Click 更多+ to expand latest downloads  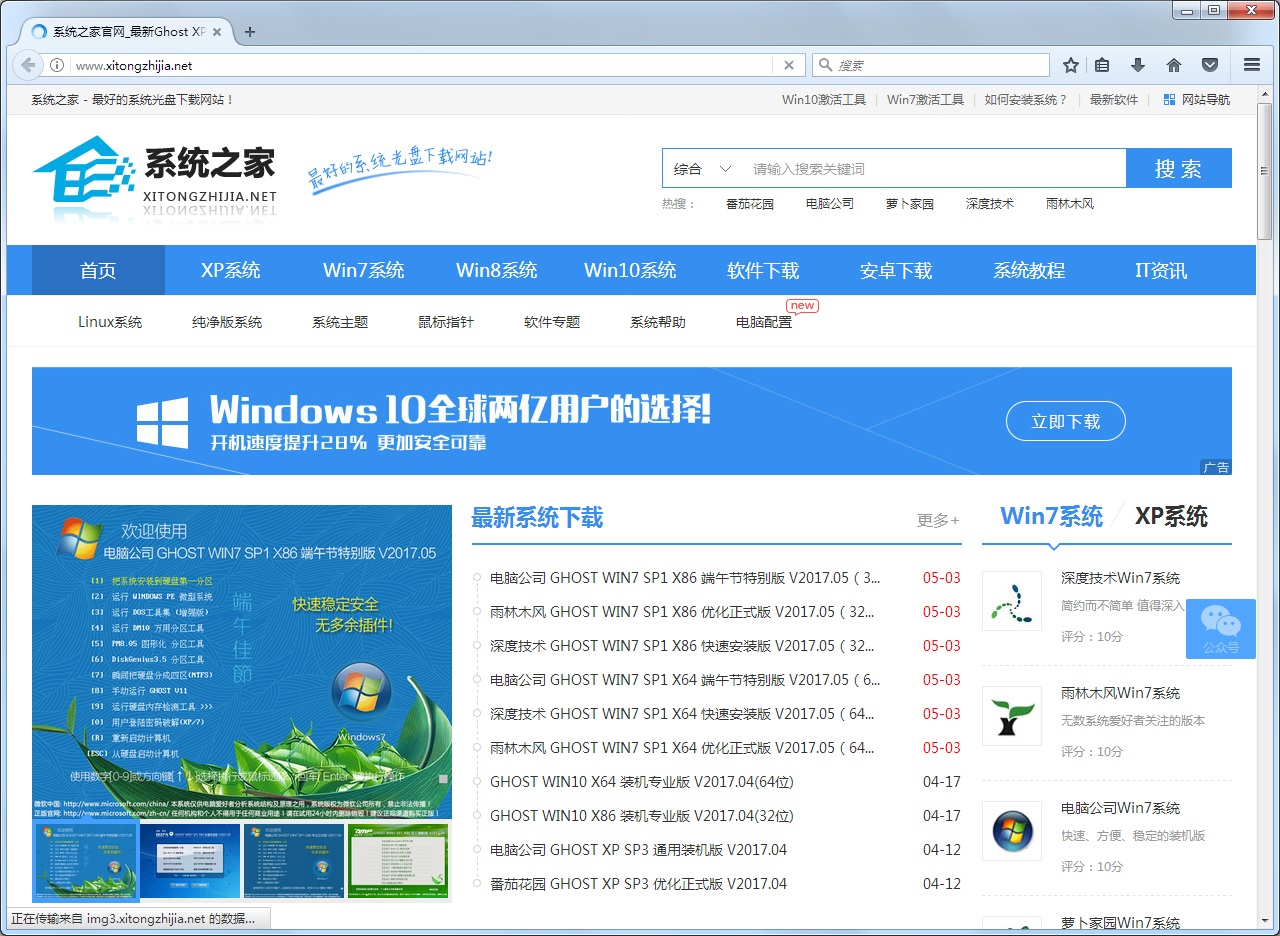[x=937, y=520]
